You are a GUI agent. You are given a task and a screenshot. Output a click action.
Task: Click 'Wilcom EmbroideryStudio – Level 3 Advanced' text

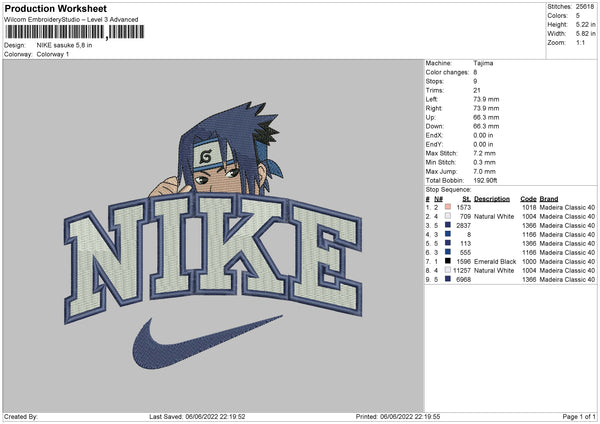click(x=71, y=20)
